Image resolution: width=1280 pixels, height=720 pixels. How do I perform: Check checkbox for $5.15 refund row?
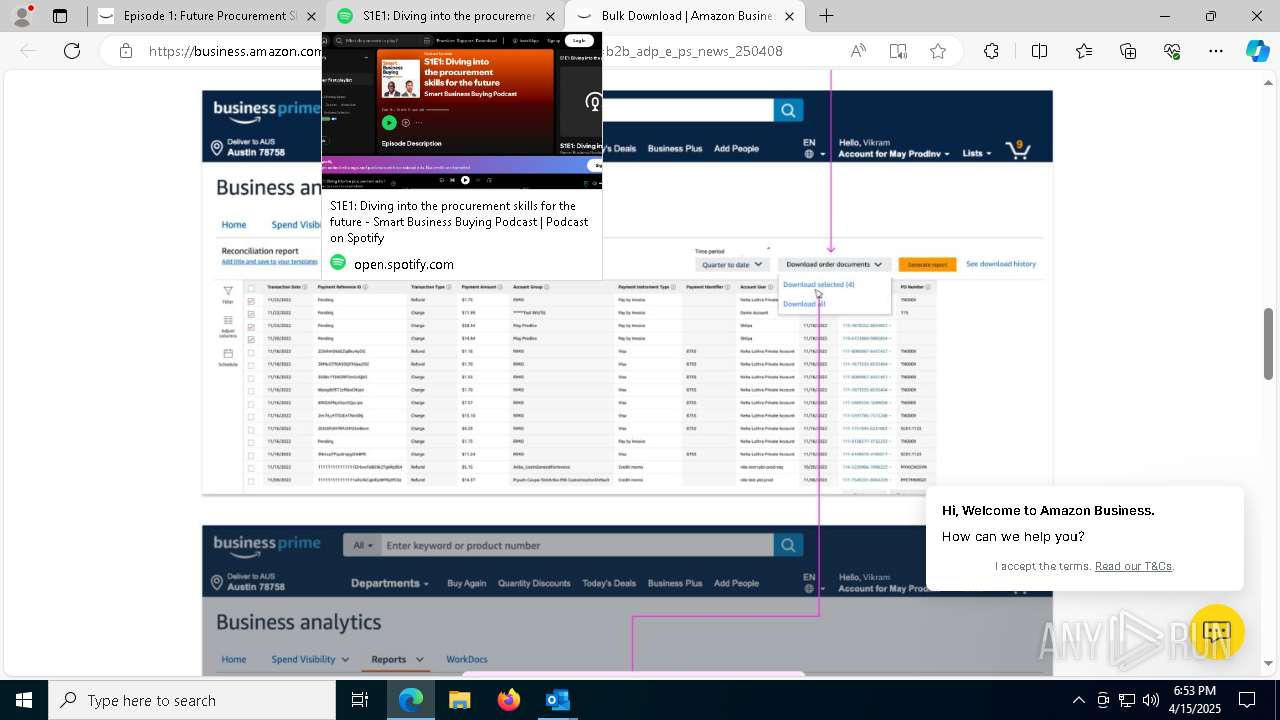click(x=251, y=467)
